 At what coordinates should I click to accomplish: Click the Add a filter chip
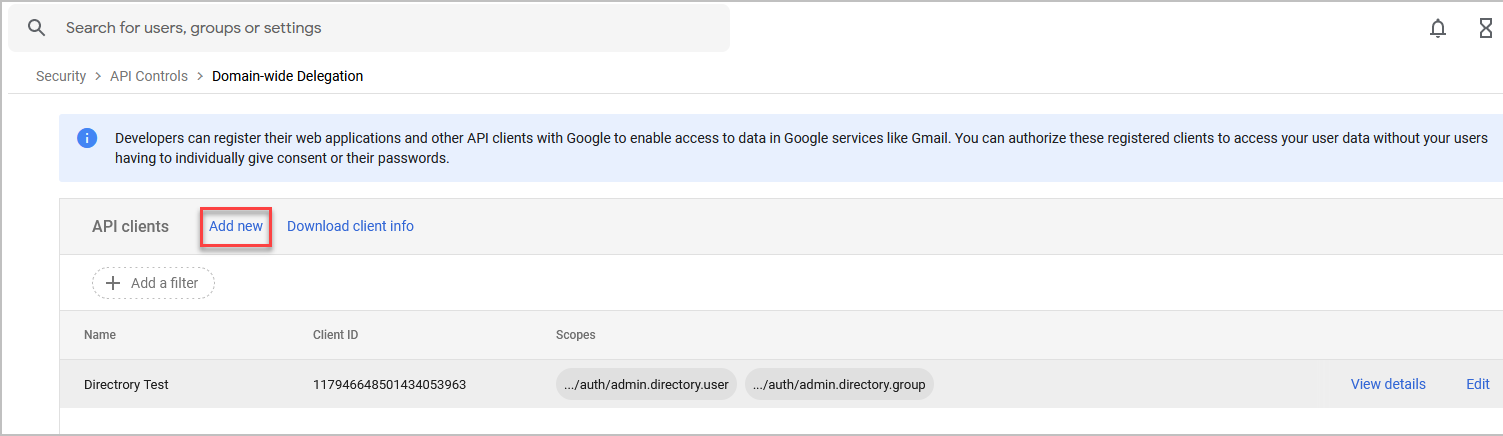153,283
